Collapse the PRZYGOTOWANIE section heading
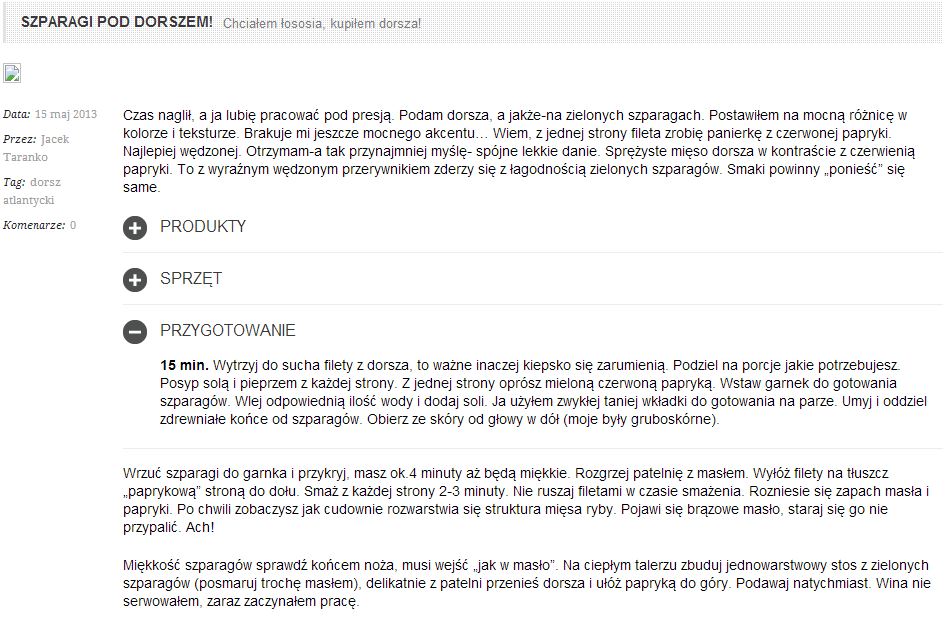 coord(228,330)
